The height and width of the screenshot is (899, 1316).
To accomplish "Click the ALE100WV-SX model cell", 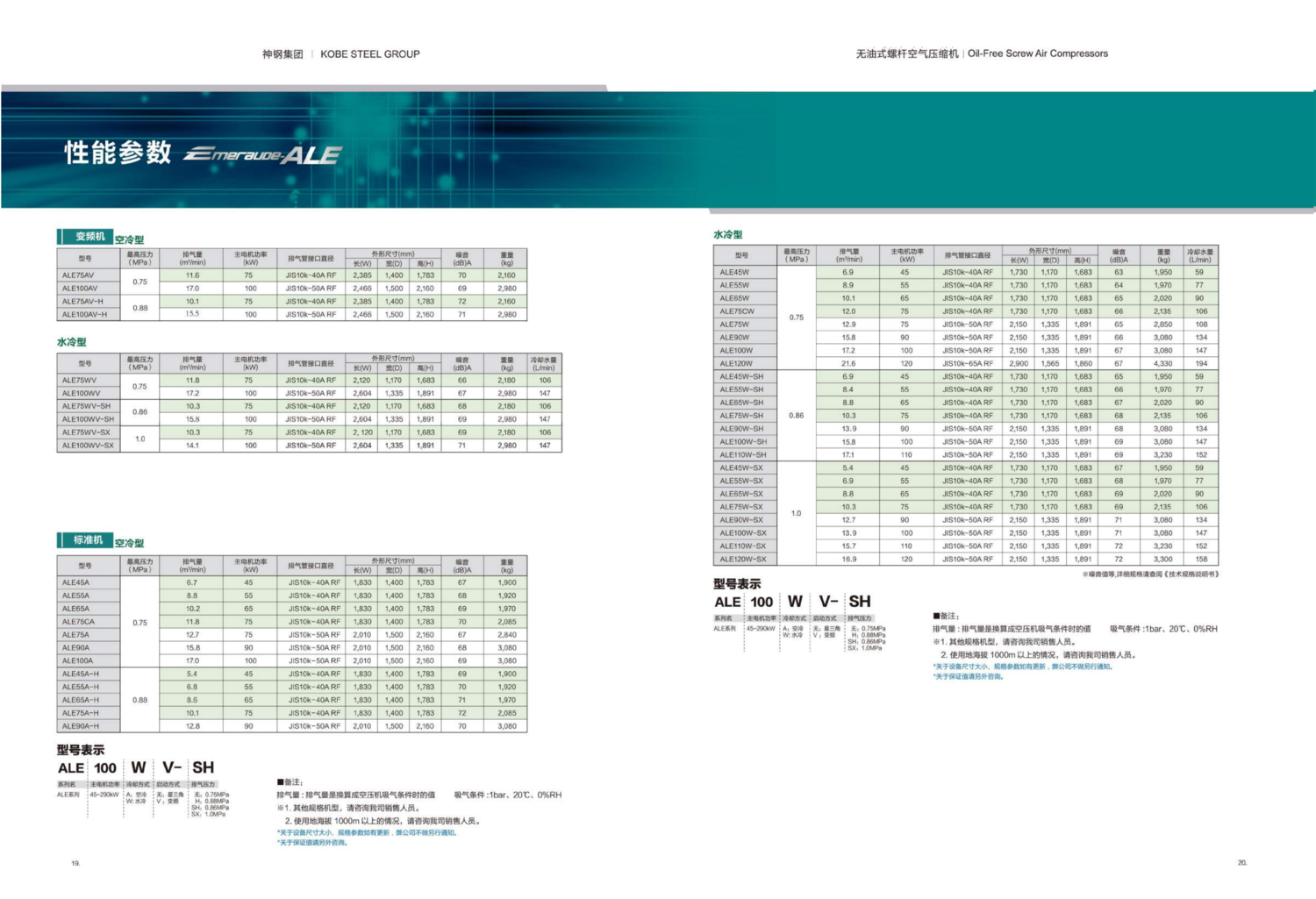I will tap(88, 446).
